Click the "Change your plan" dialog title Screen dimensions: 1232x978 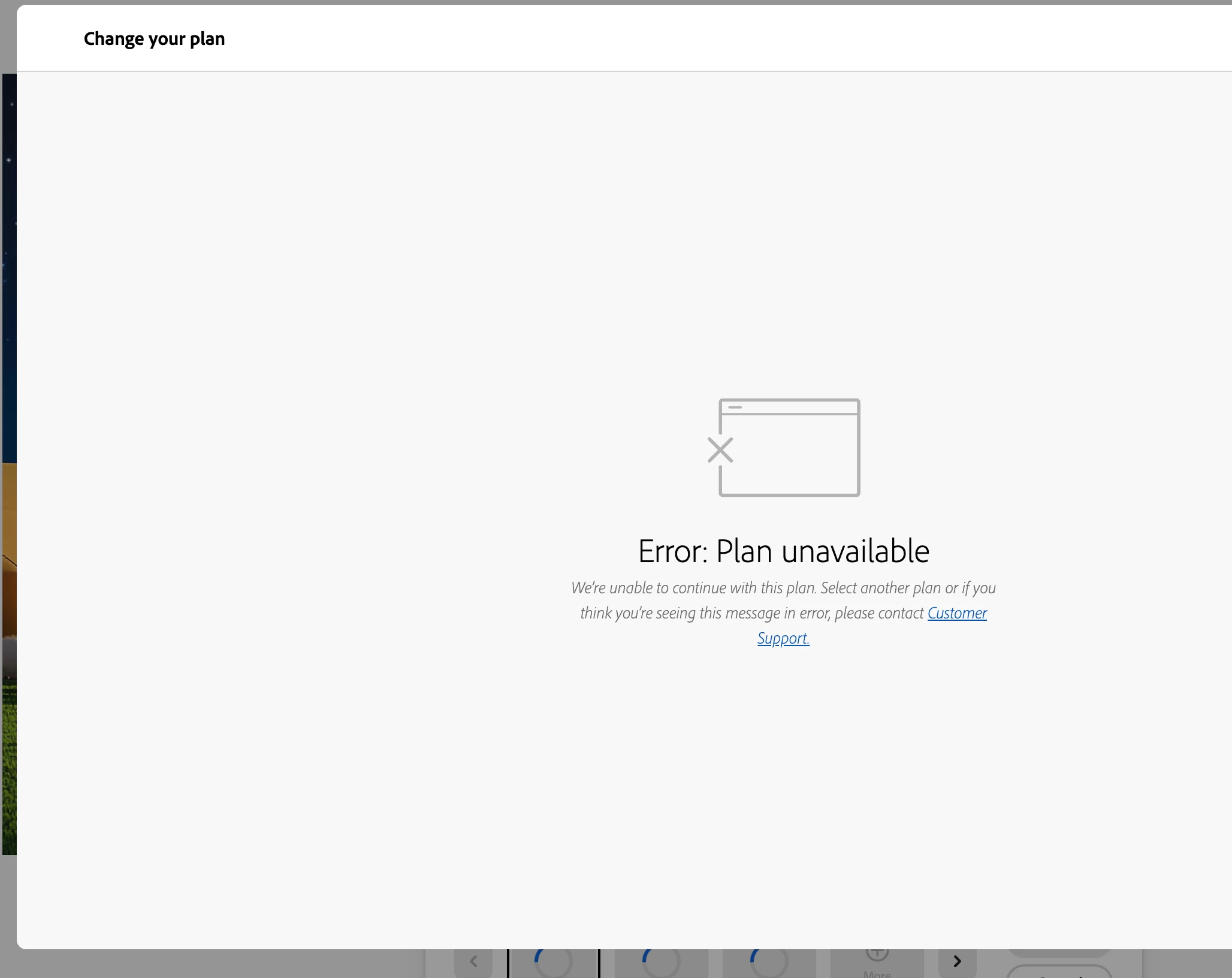point(154,39)
